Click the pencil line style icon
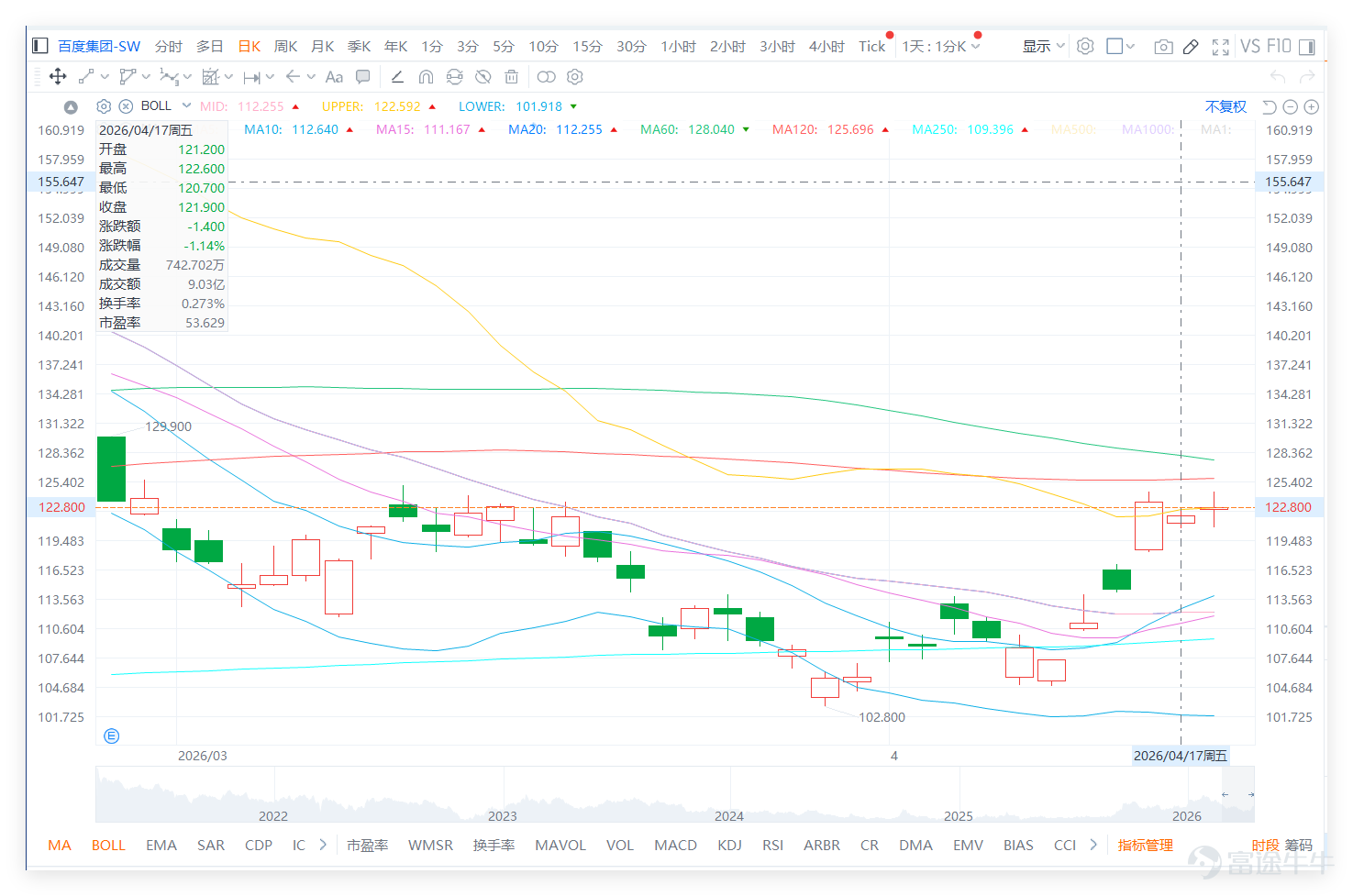This screenshot has height=896, width=1353. tap(397, 77)
